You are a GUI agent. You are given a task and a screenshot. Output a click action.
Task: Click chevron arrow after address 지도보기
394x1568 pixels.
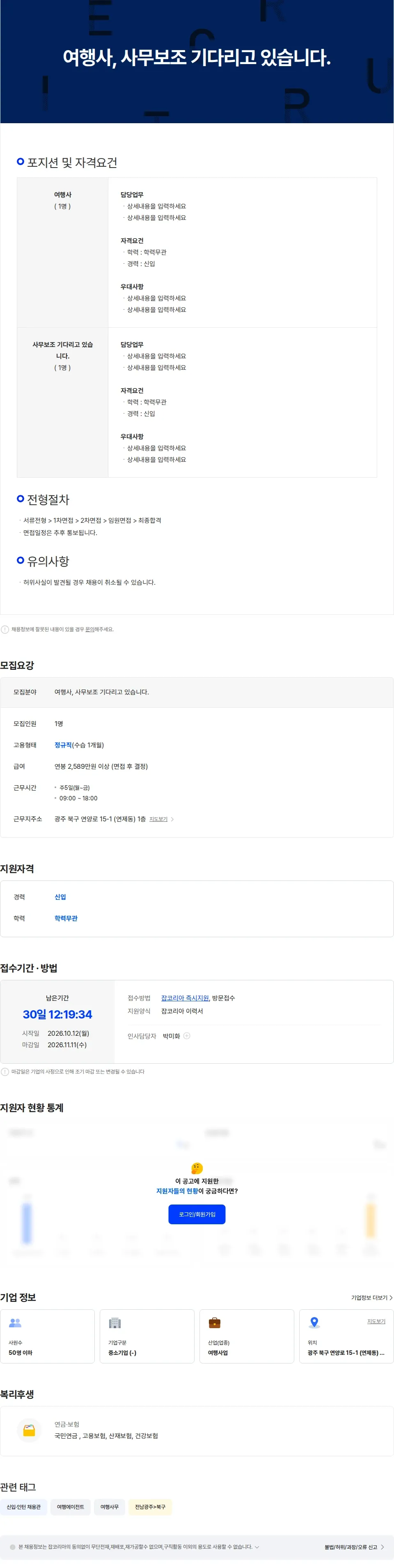coord(172,819)
